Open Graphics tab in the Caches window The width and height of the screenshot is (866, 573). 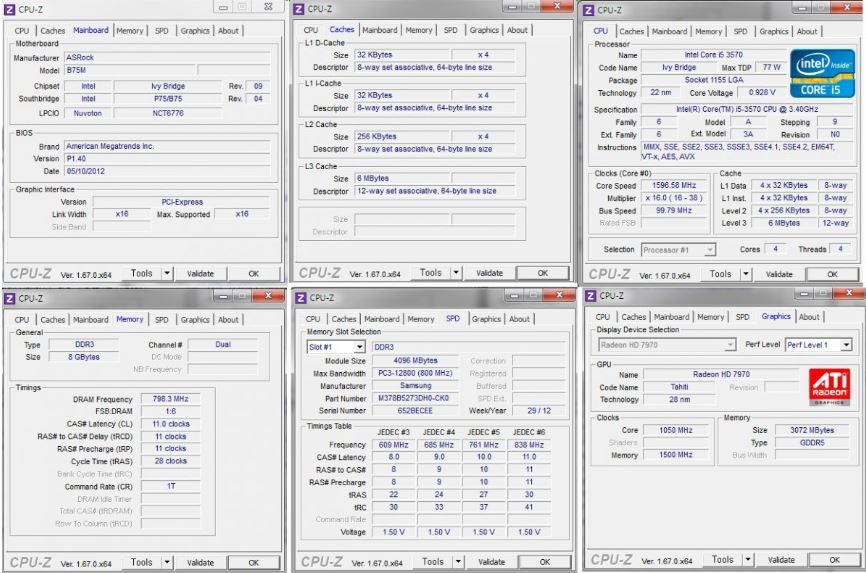tap(484, 30)
